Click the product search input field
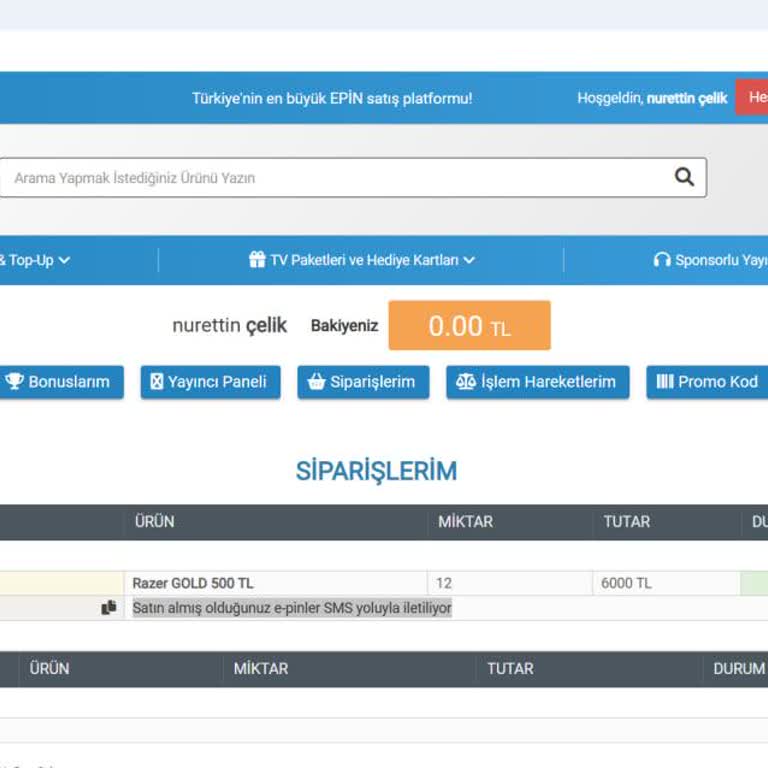This screenshot has width=768, height=768. 353,178
